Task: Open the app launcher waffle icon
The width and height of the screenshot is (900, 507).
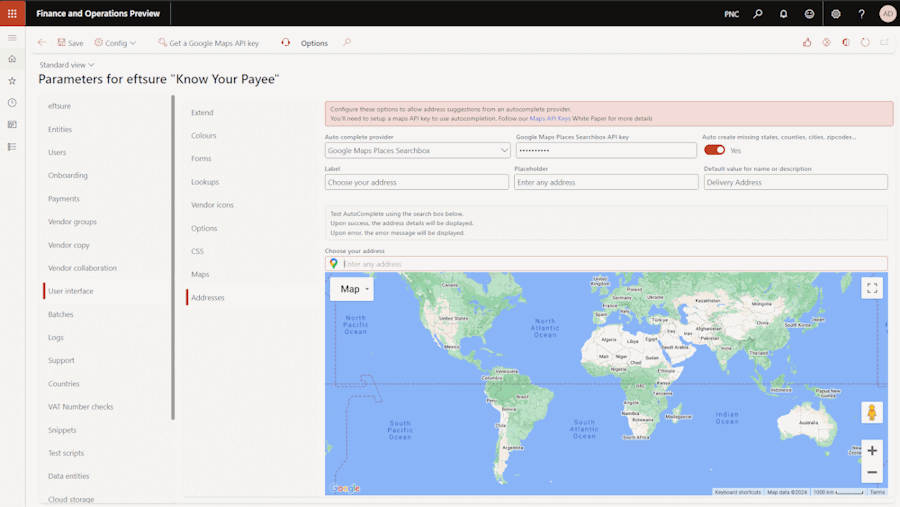Action: point(12,13)
